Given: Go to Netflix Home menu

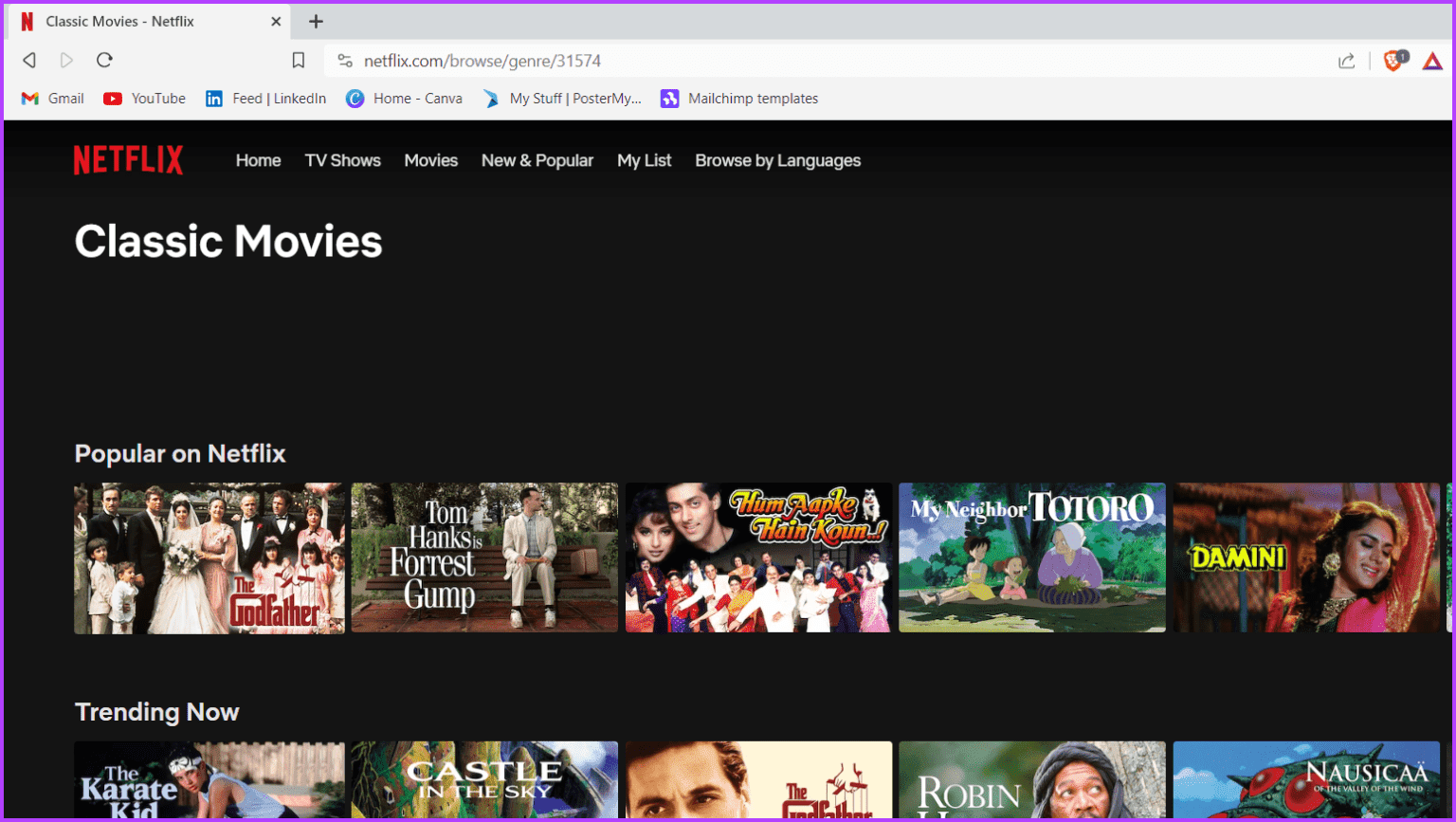Looking at the screenshot, I should click(x=258, y=161).
